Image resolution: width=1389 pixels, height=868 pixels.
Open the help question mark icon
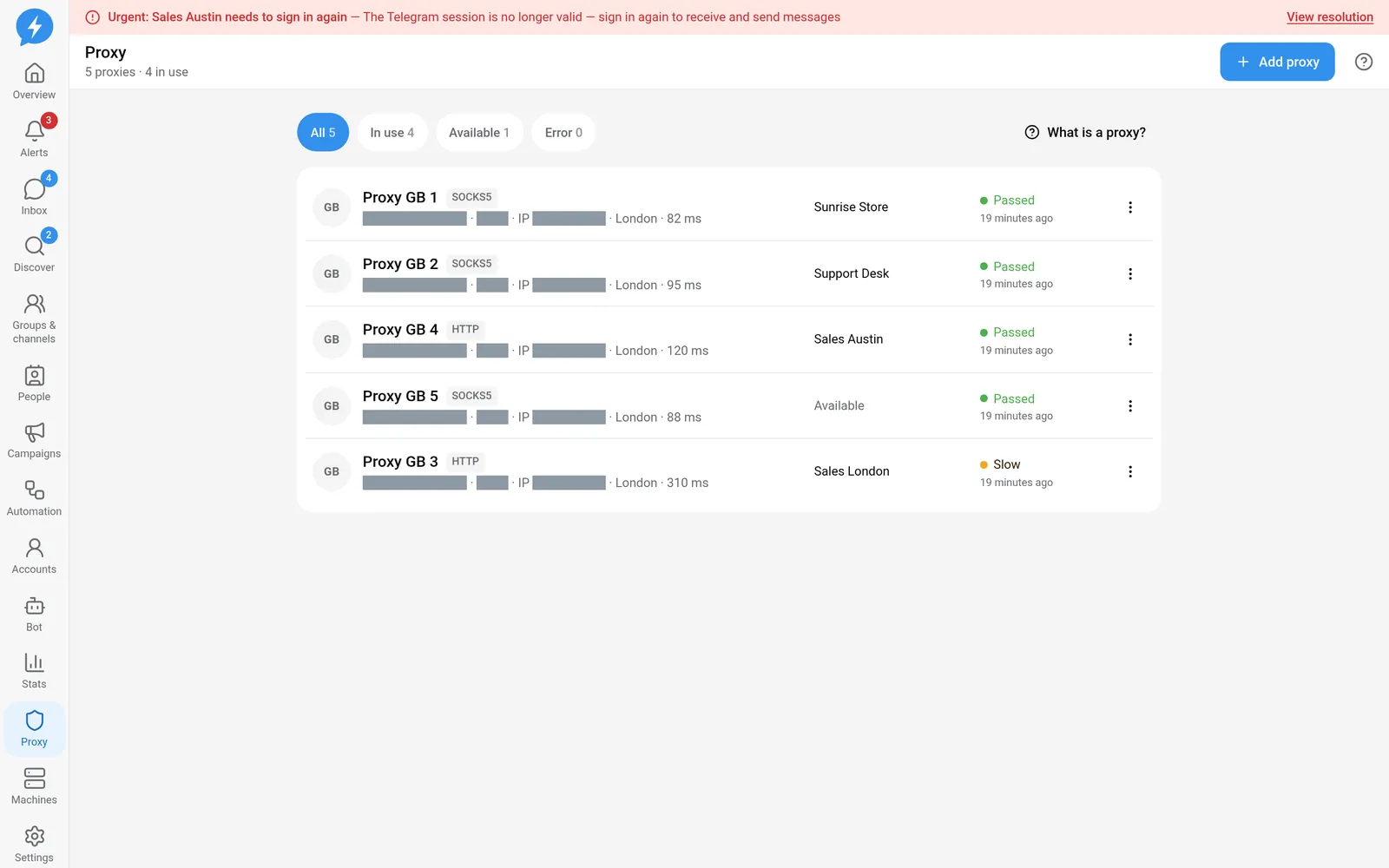1364,62
